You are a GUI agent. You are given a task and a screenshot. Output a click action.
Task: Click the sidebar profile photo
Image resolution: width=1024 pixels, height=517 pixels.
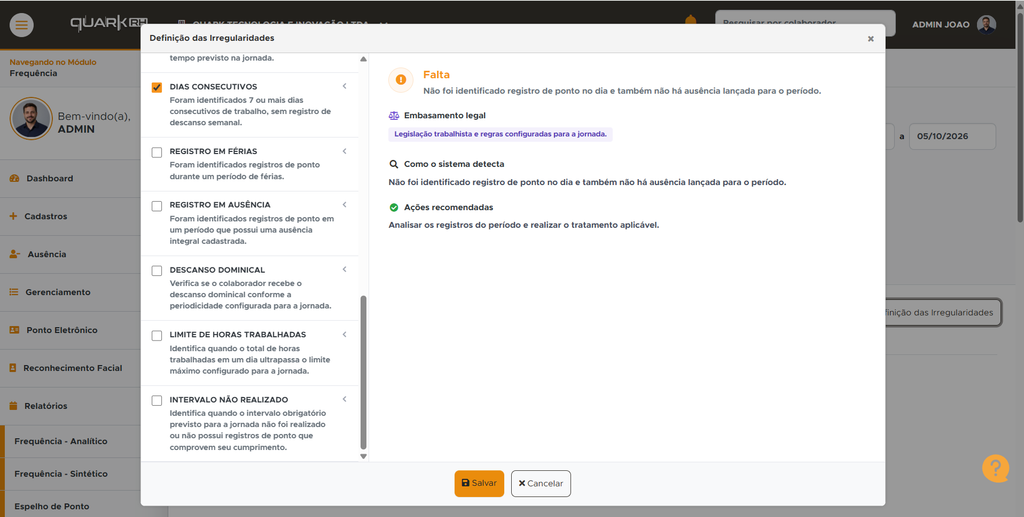click(x=31, y=119)
